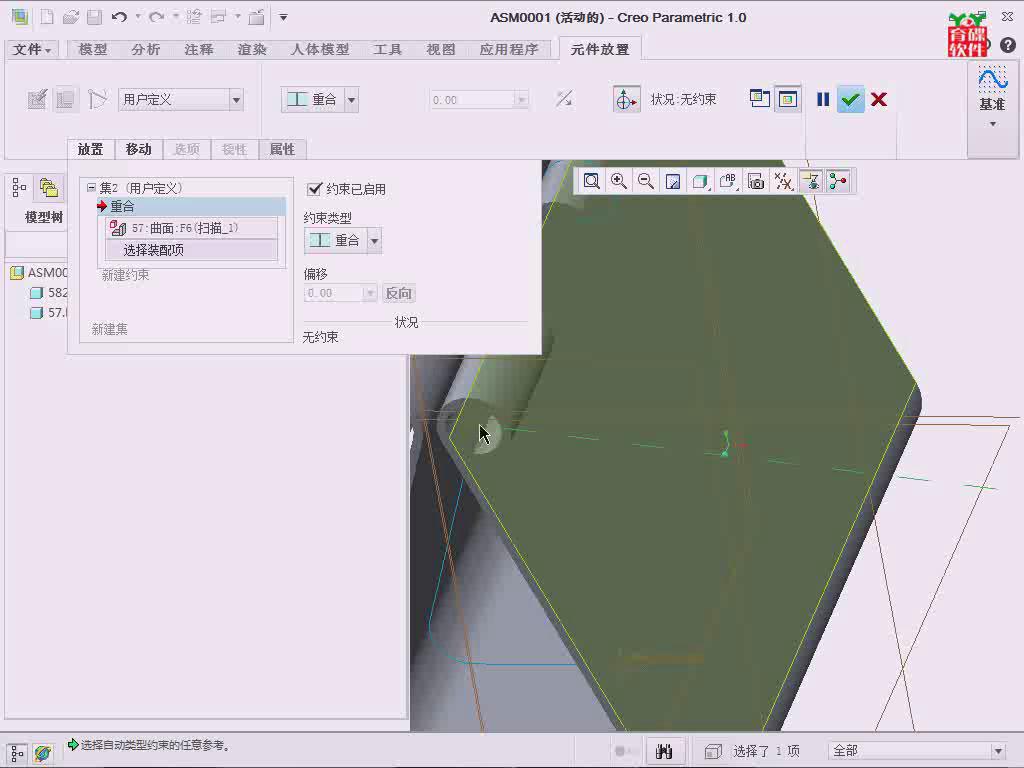Switch to the 工具 ribbon tab
Image resolution: width=1024 pixels, height=768 pixels.
pos(387,49)
